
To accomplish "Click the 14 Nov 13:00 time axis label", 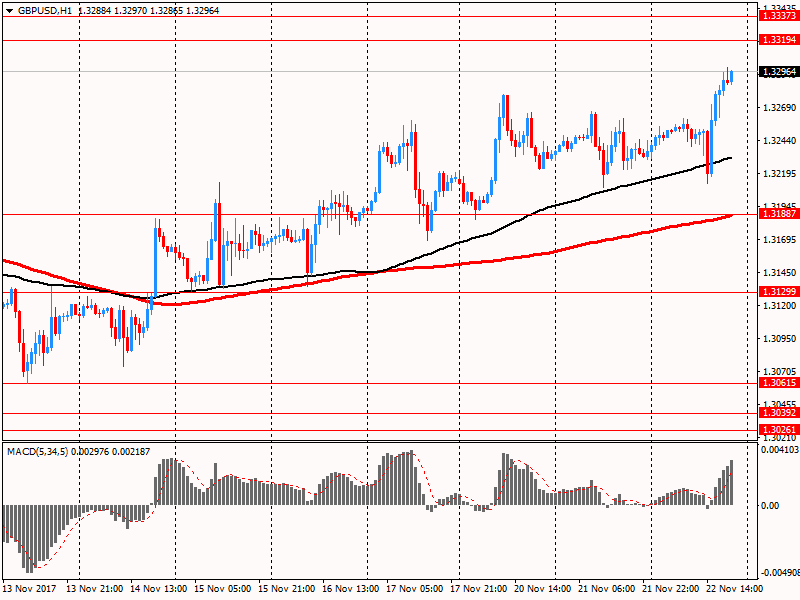I will 159,589.
